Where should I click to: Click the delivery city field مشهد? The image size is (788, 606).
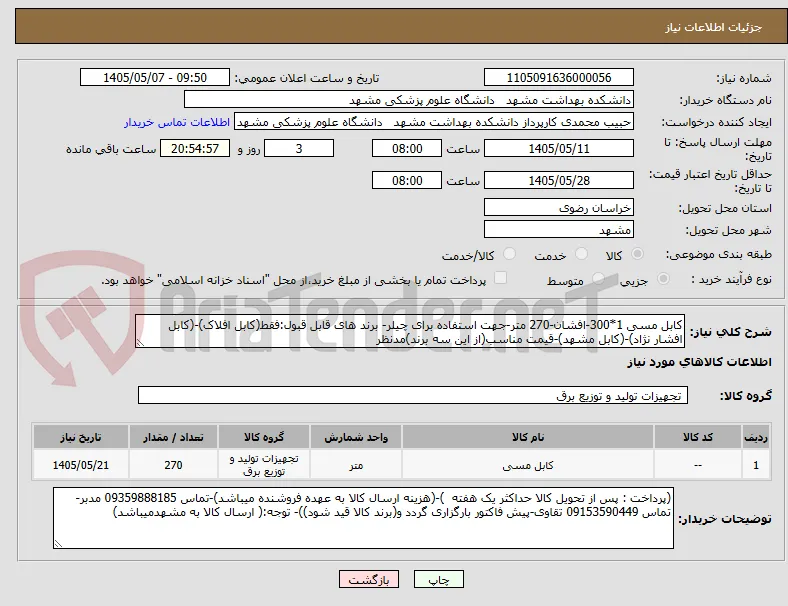559,230
